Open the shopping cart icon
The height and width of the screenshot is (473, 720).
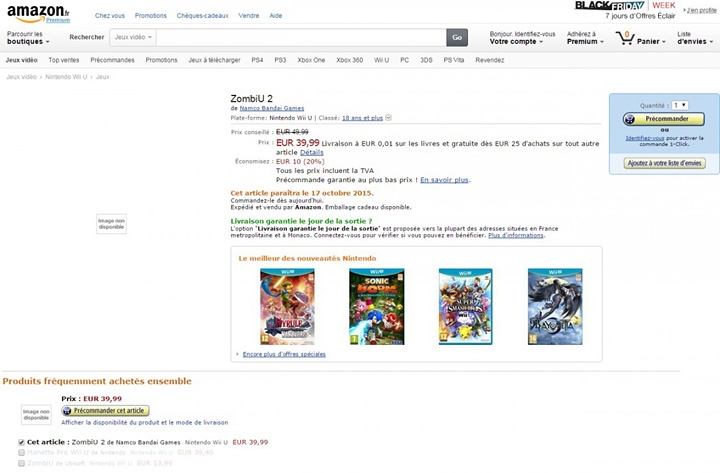click(626, 38)
